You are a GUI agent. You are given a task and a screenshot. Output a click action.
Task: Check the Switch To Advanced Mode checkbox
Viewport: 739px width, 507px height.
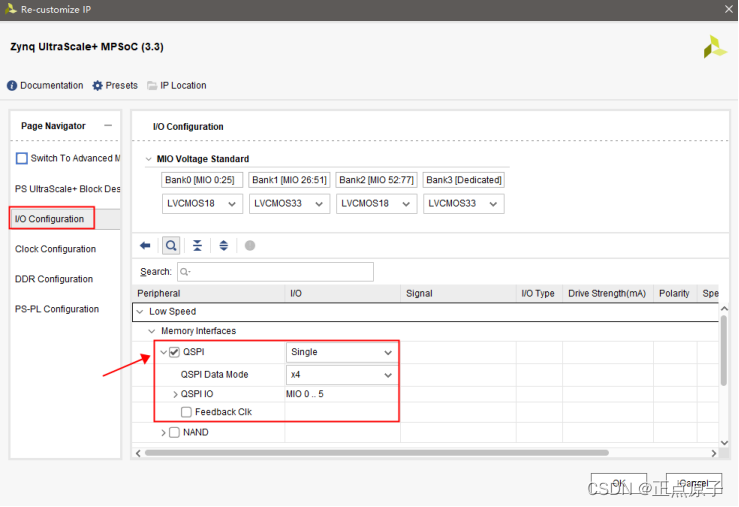tap(22, 158)
